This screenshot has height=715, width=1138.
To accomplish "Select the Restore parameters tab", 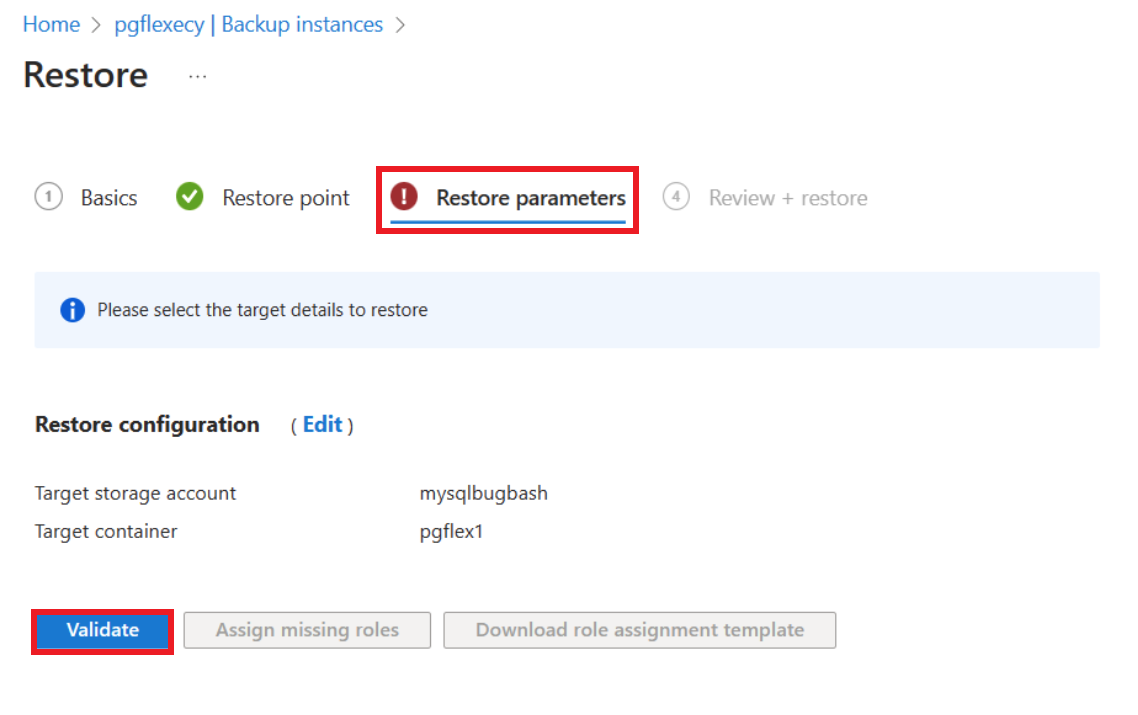I will (x=531, y=197).
